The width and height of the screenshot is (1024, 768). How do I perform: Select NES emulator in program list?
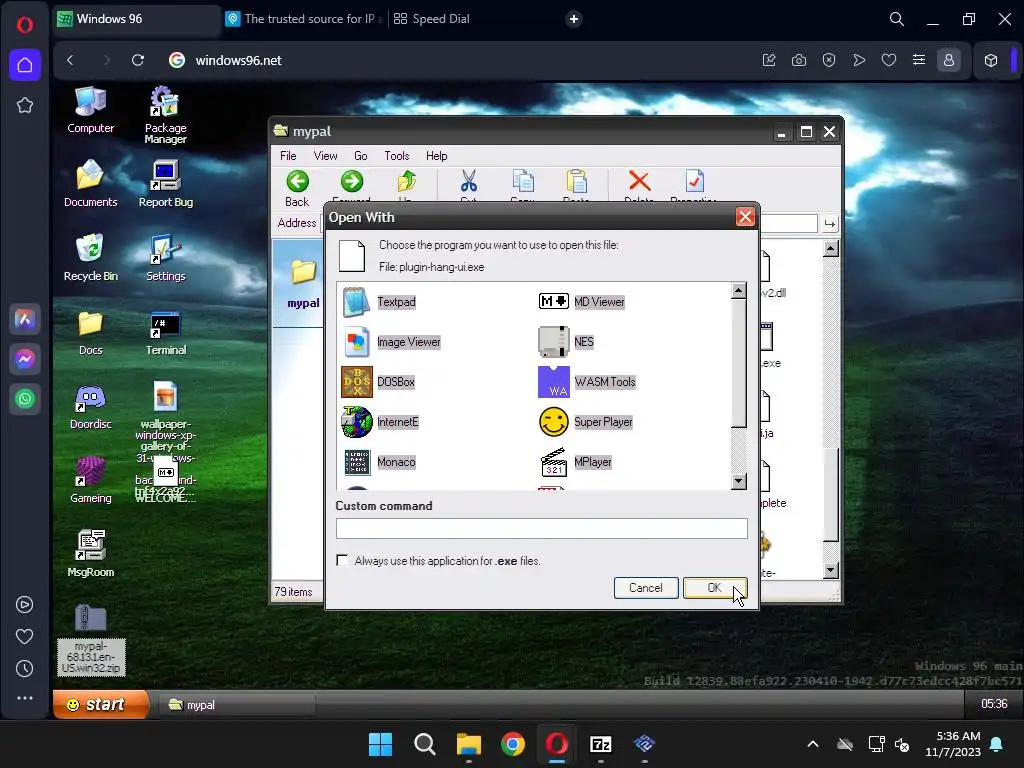tap(566, 342)
